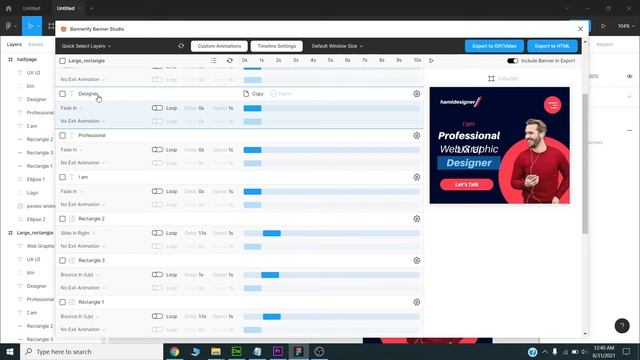Click Rectangle 2 Slide In timeline bar
Screen dimensions: 640x360
click(272, 233)
